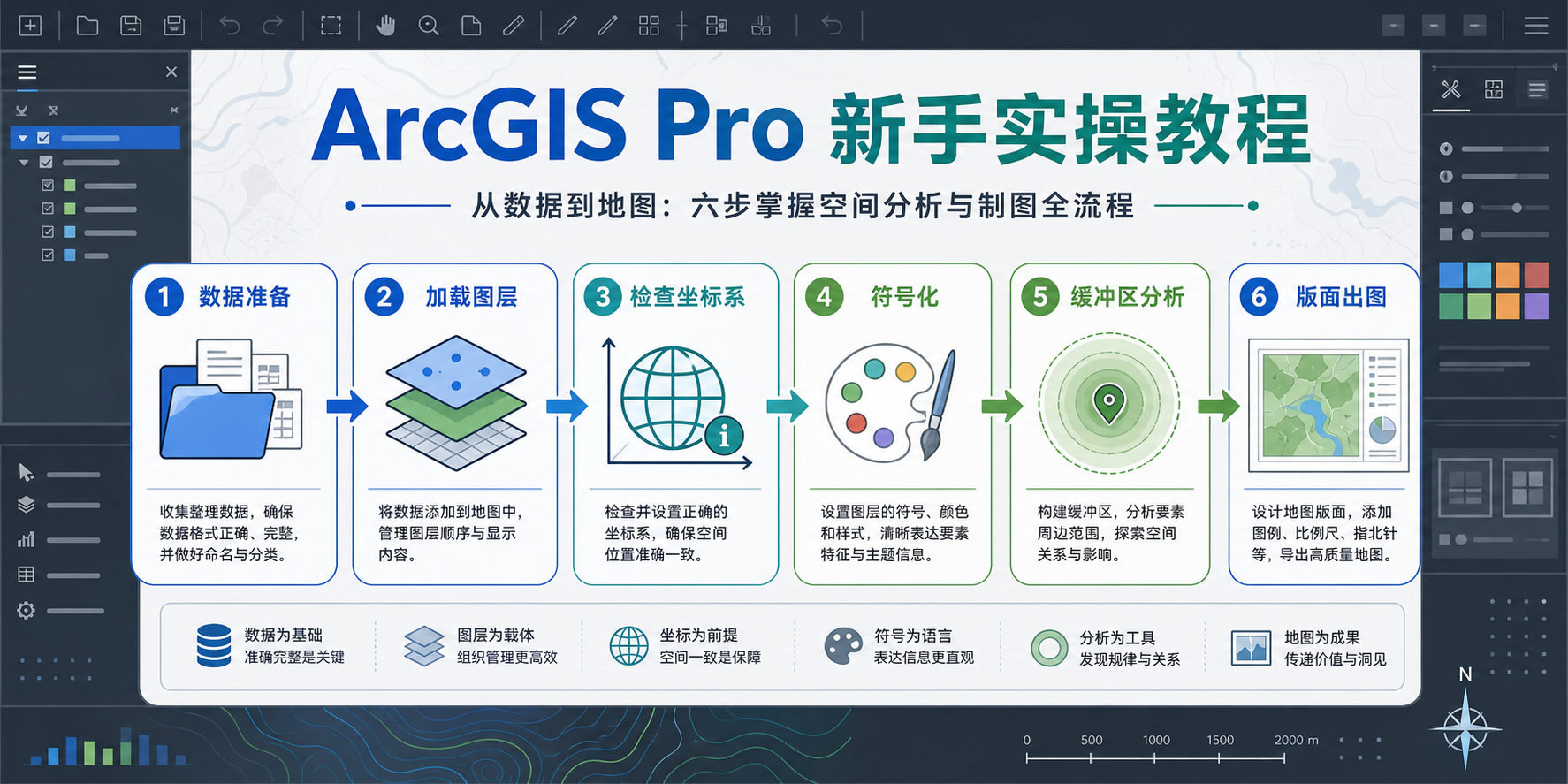This screenshot has width=1568, height=784.
Task: Select step 2 加载图层 card title
Action: (x=471, y=297)
